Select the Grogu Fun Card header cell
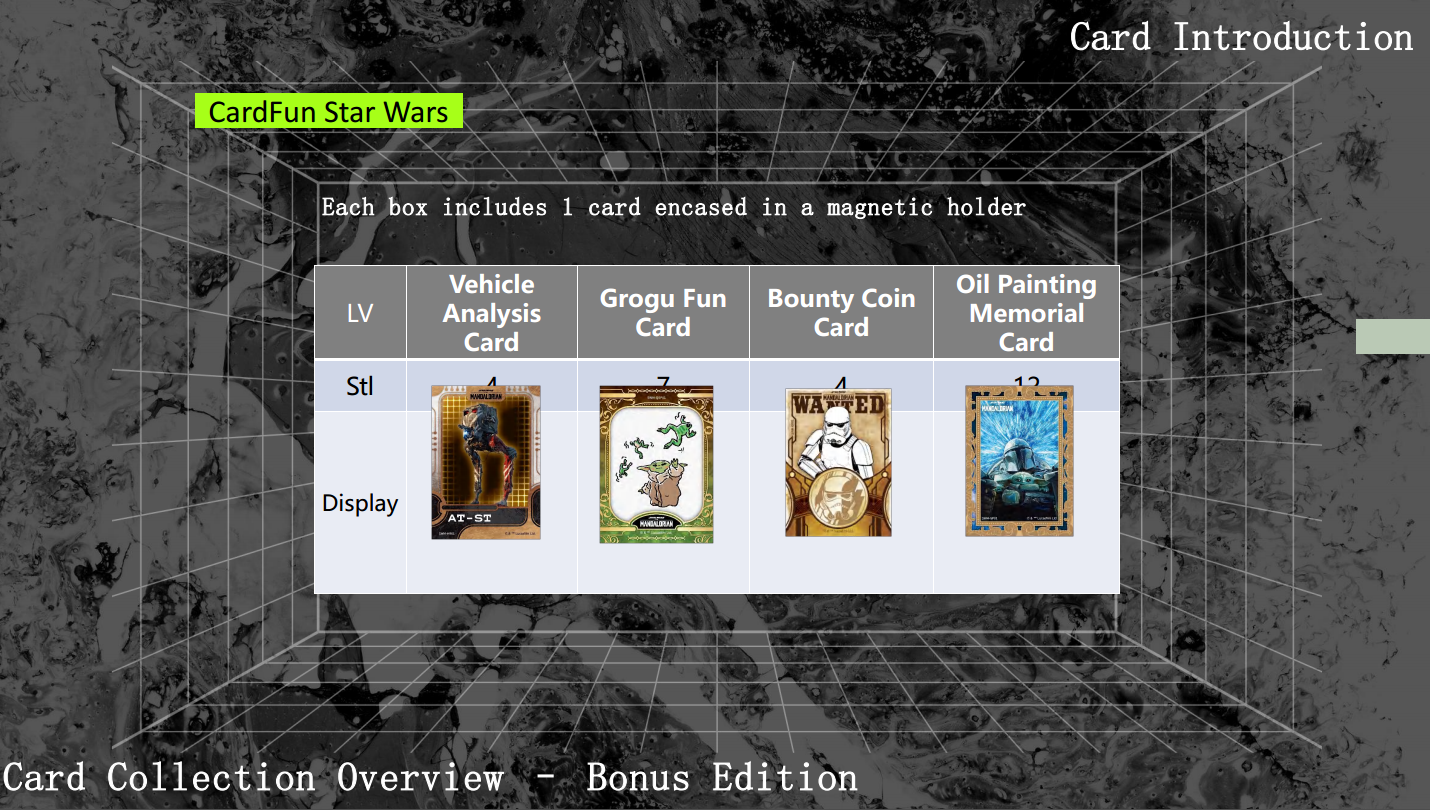 click(663, 312)
